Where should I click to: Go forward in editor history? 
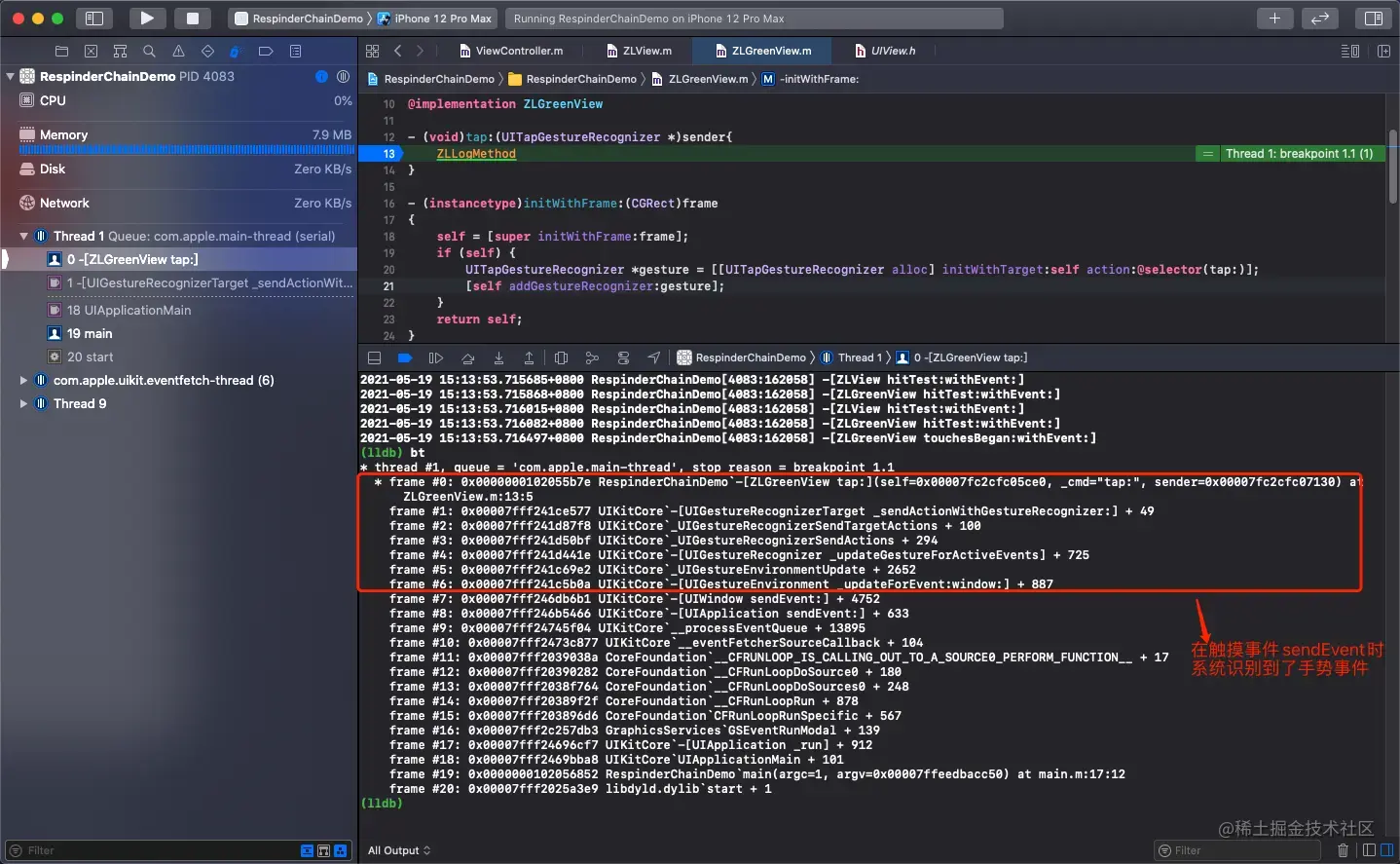420,51
